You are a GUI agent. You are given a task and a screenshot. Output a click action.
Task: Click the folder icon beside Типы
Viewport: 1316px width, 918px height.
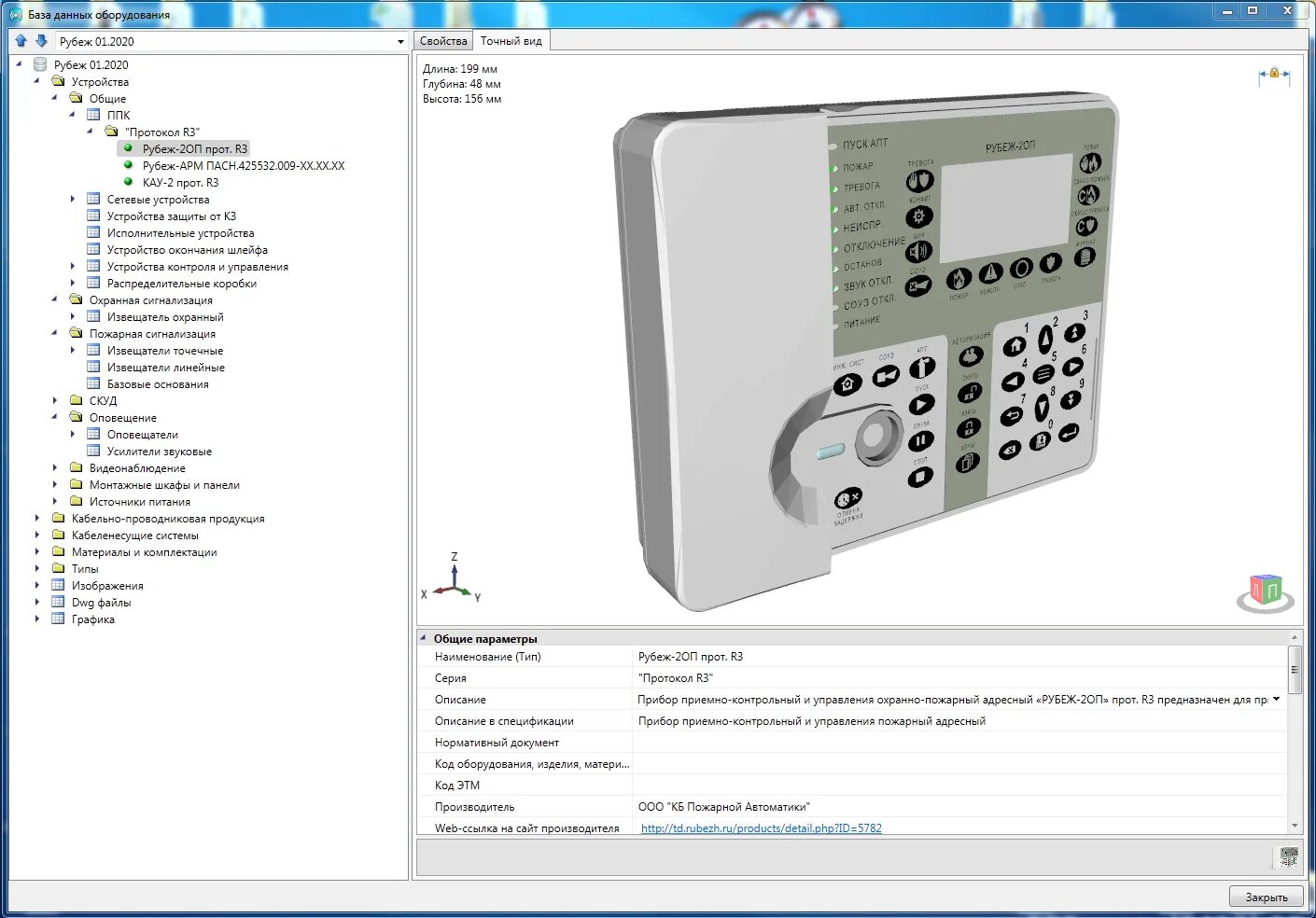[58, 568]
